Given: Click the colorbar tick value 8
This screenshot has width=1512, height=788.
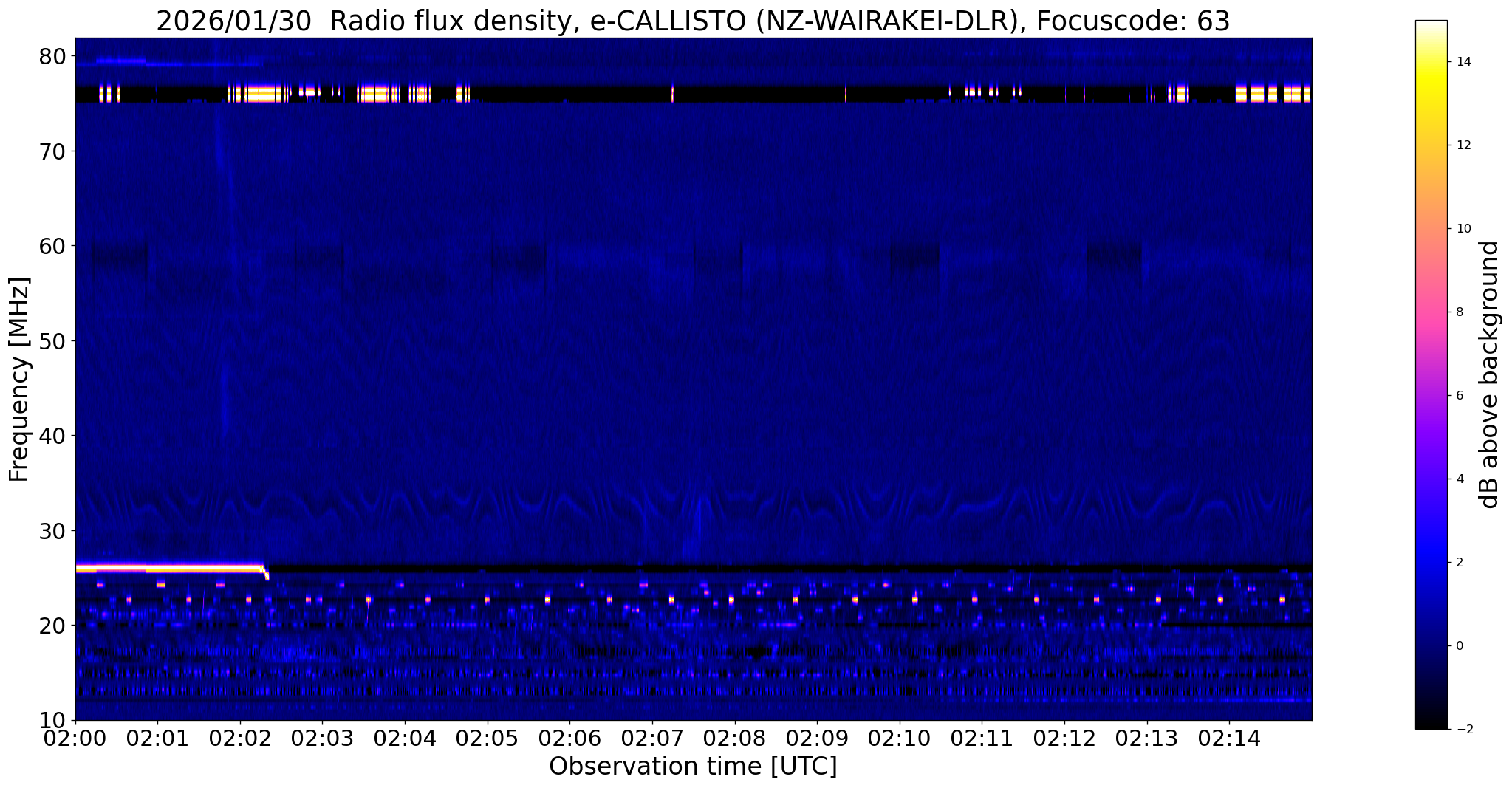Looking at the screenshot, I should 1459,312.
